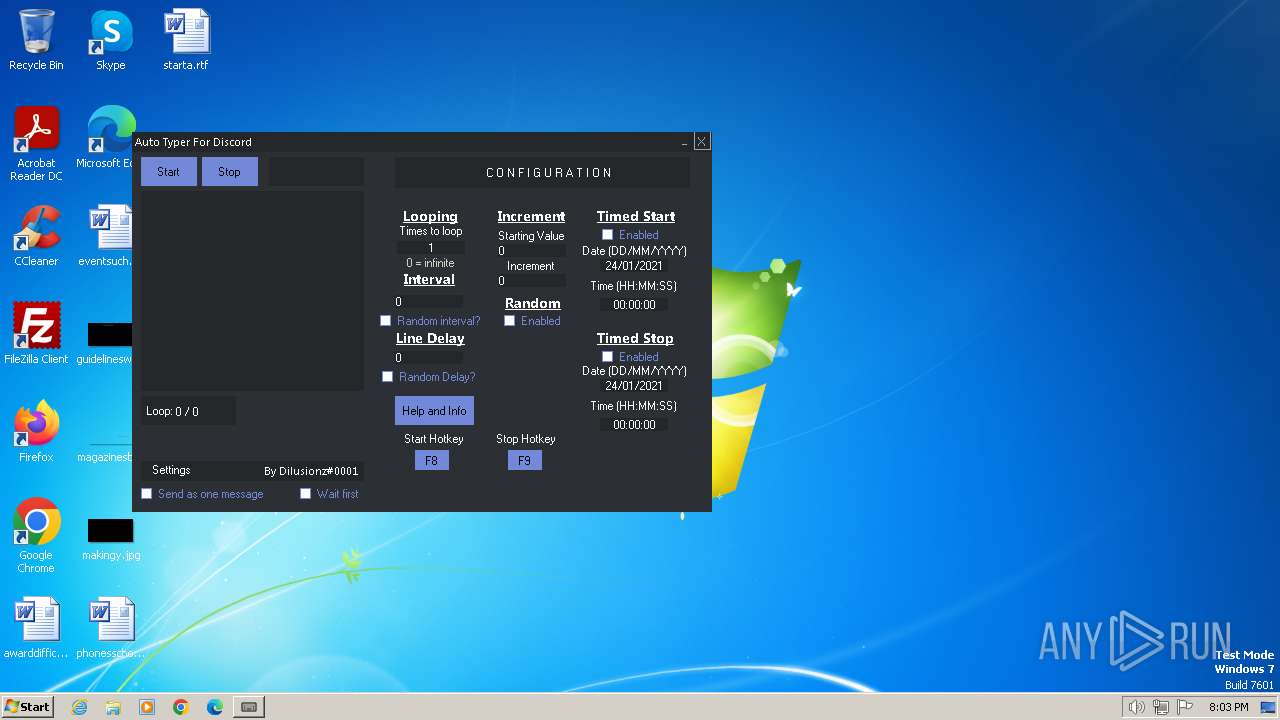Screen dimensions: 1280x720
Task: Click the Stop button
Action: point(229,172)
